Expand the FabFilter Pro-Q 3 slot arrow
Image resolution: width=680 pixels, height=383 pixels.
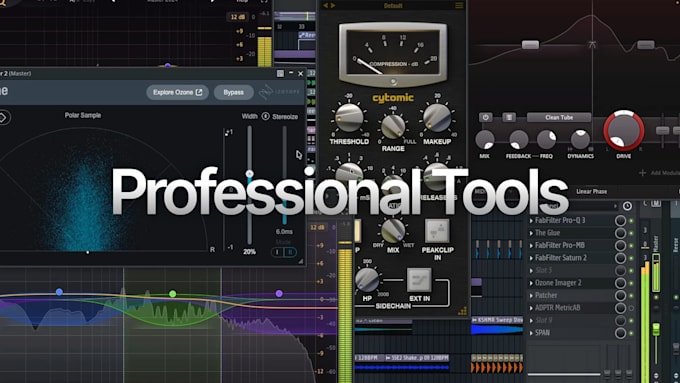tap(531, 220)
